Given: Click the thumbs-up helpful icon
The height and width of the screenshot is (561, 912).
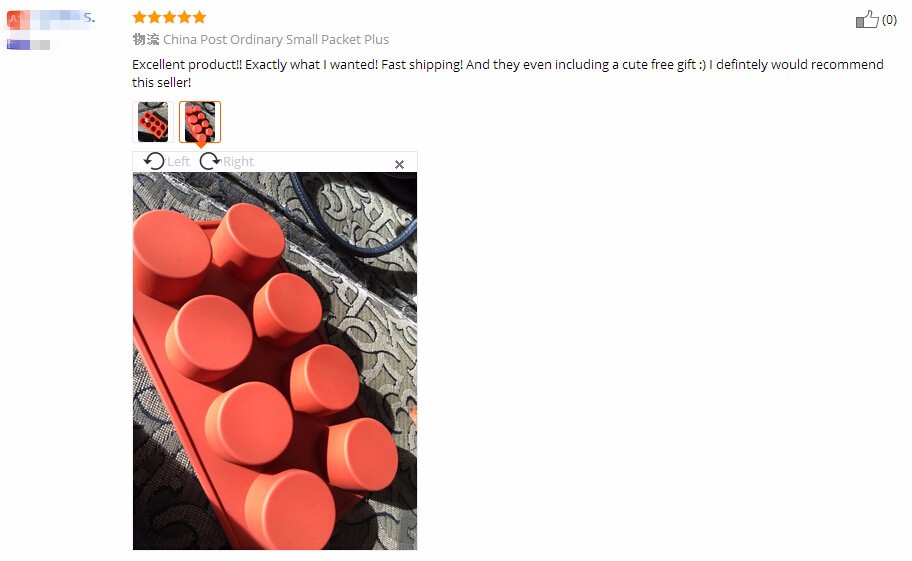Looking at the screenshot, I should [867, 19].
